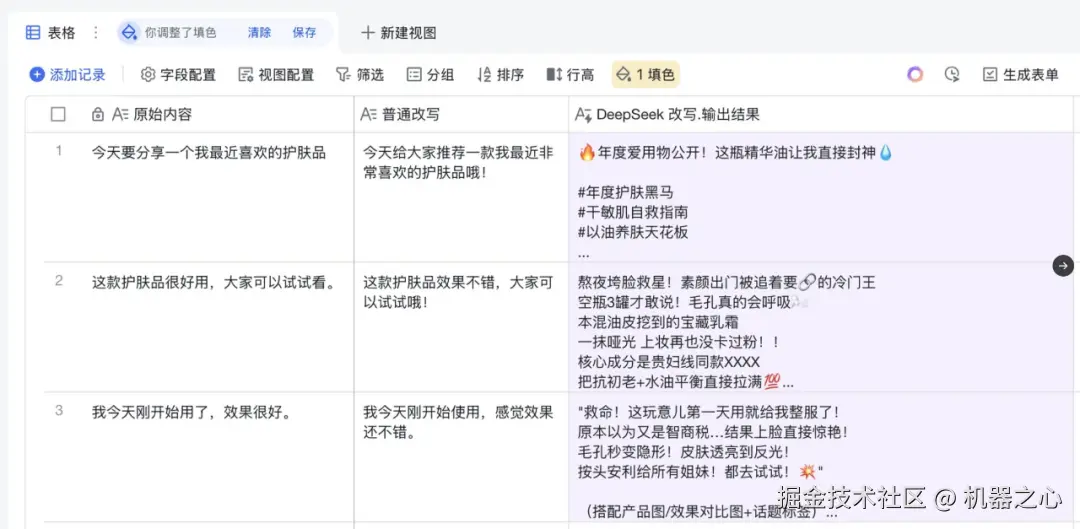Open 视图配置 view settings
Screen dimensions: 1080x529
pyautogui.click(x=276, y=74)
